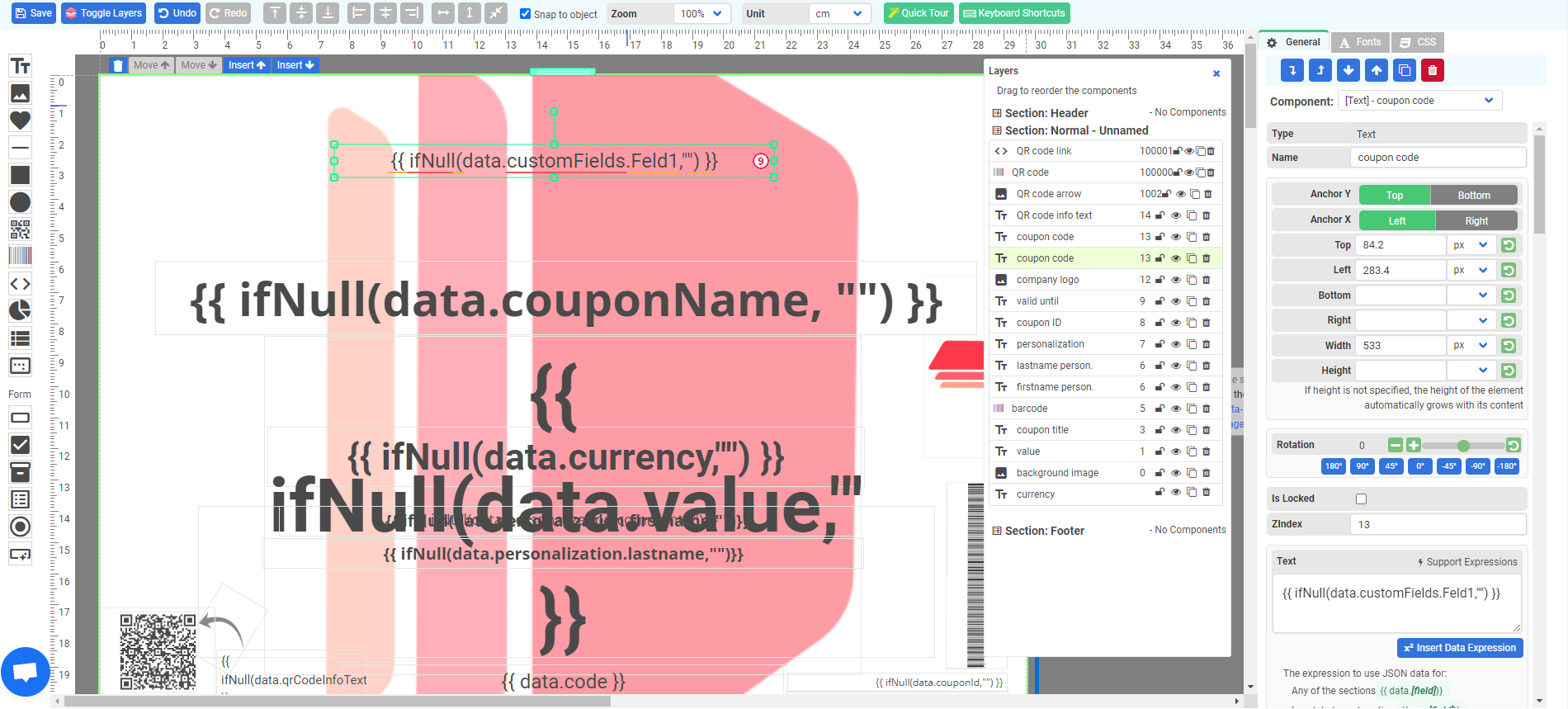Open the Zoom 100% dropdown
This screenshot has height=709, width=1568.
[701, 13]
